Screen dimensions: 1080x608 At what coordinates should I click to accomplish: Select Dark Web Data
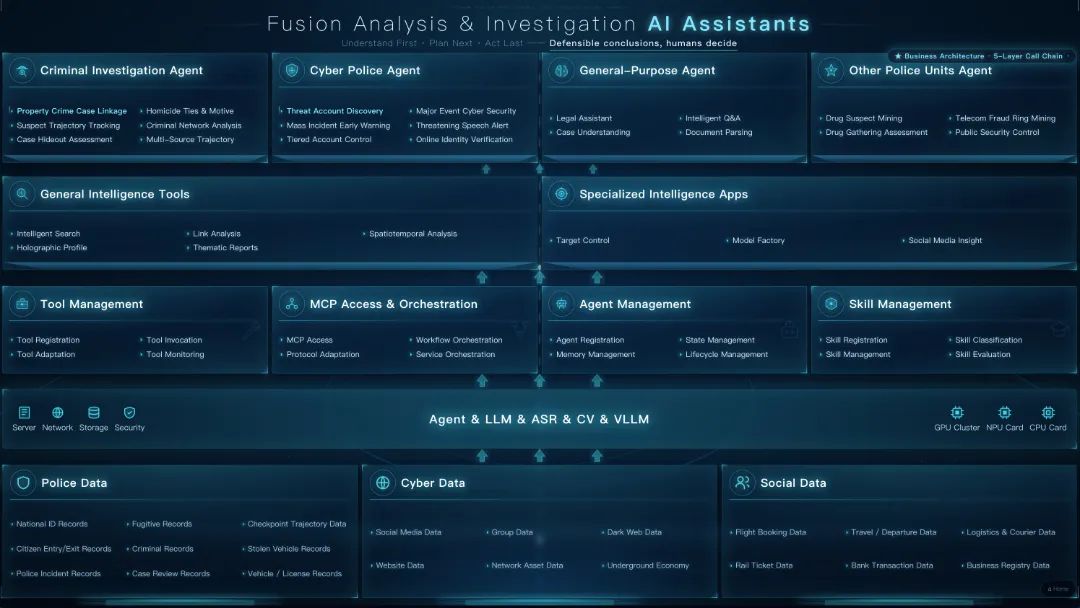634,532
